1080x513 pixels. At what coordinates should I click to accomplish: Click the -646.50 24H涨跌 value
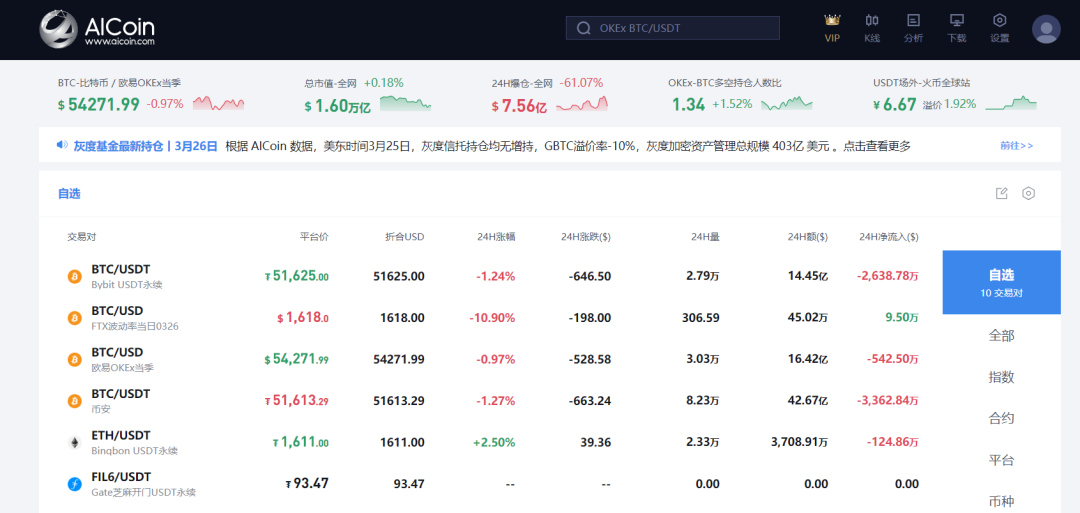590,276
